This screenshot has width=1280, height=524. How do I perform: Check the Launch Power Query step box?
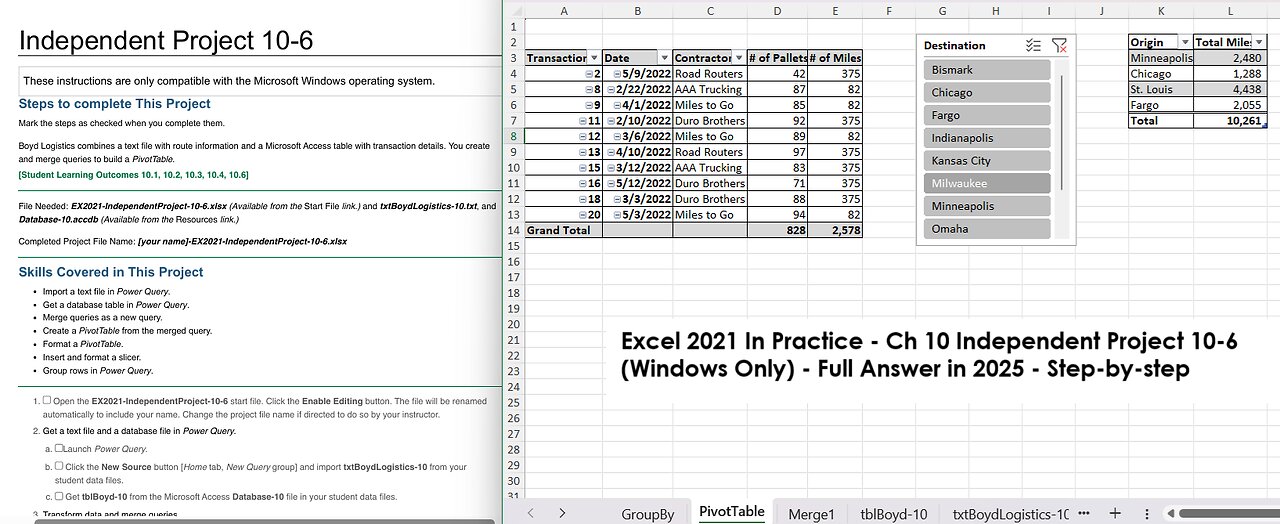coord(60,449)
